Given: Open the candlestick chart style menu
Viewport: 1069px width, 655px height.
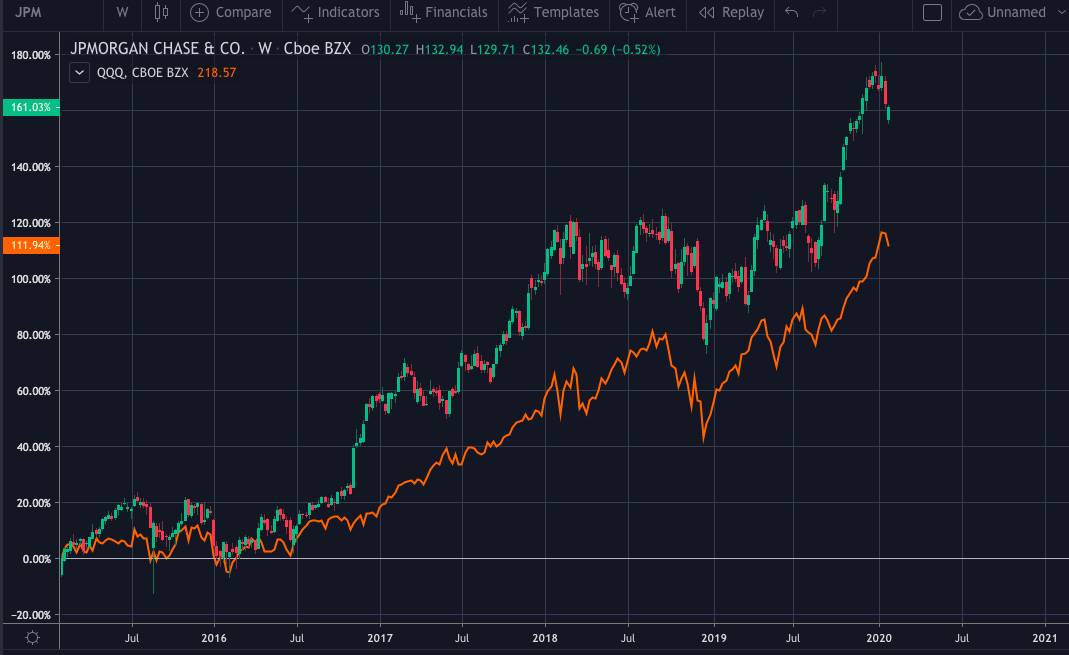Looking at the screenshot, I should click(x=161, y=12).
